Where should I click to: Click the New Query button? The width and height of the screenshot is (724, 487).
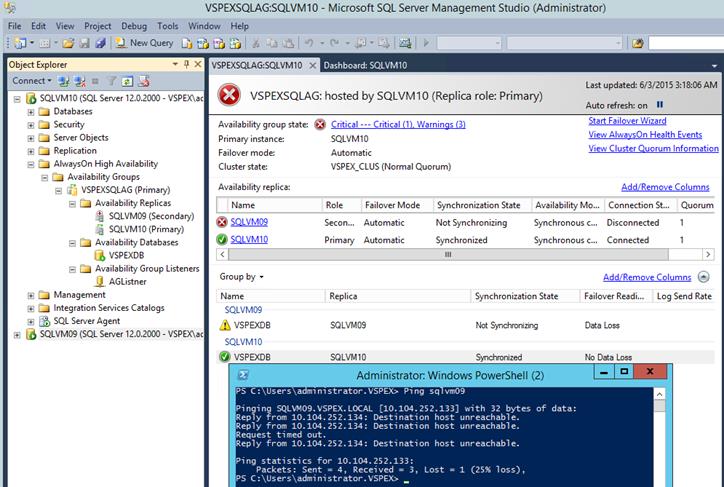pos(145,43)
